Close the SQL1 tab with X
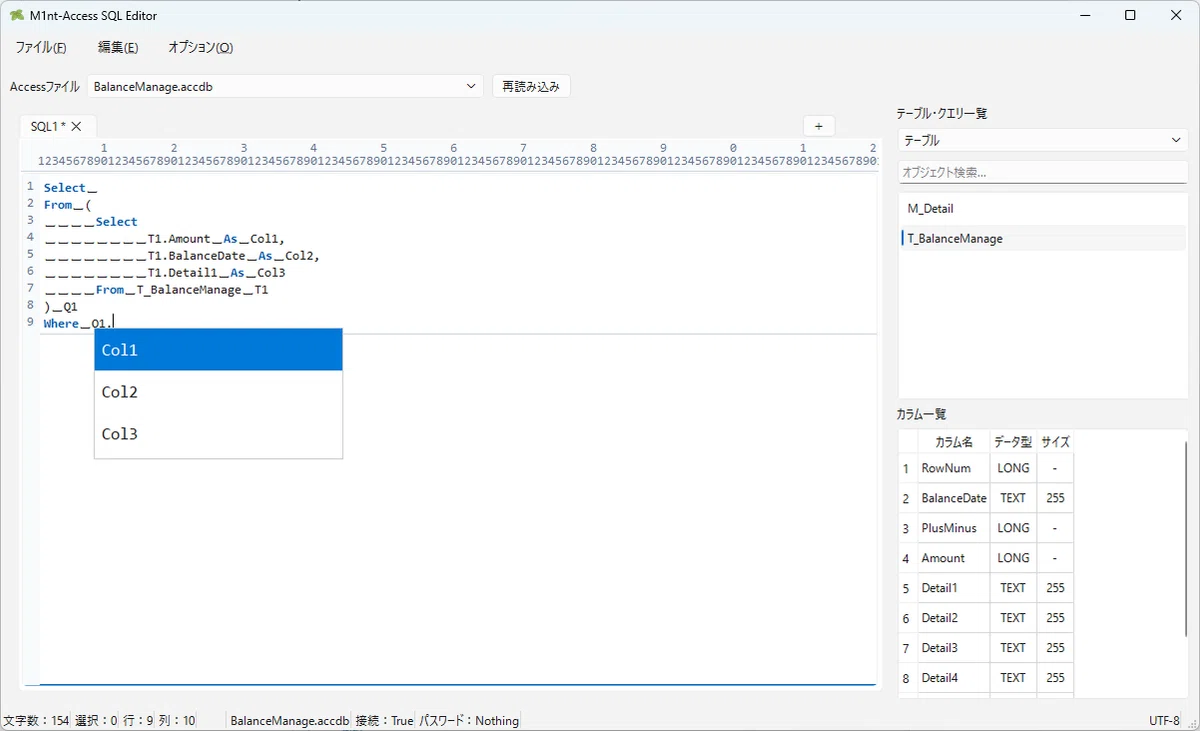 point(76,126)
